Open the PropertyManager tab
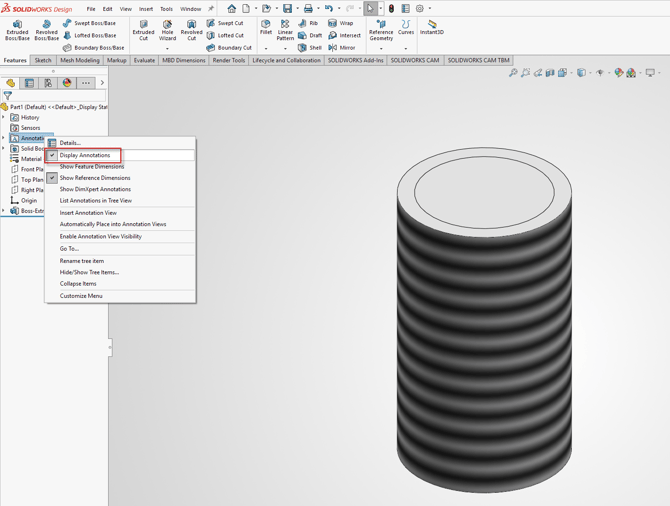This screenshot has width=670, height=506. pos(29,83)
